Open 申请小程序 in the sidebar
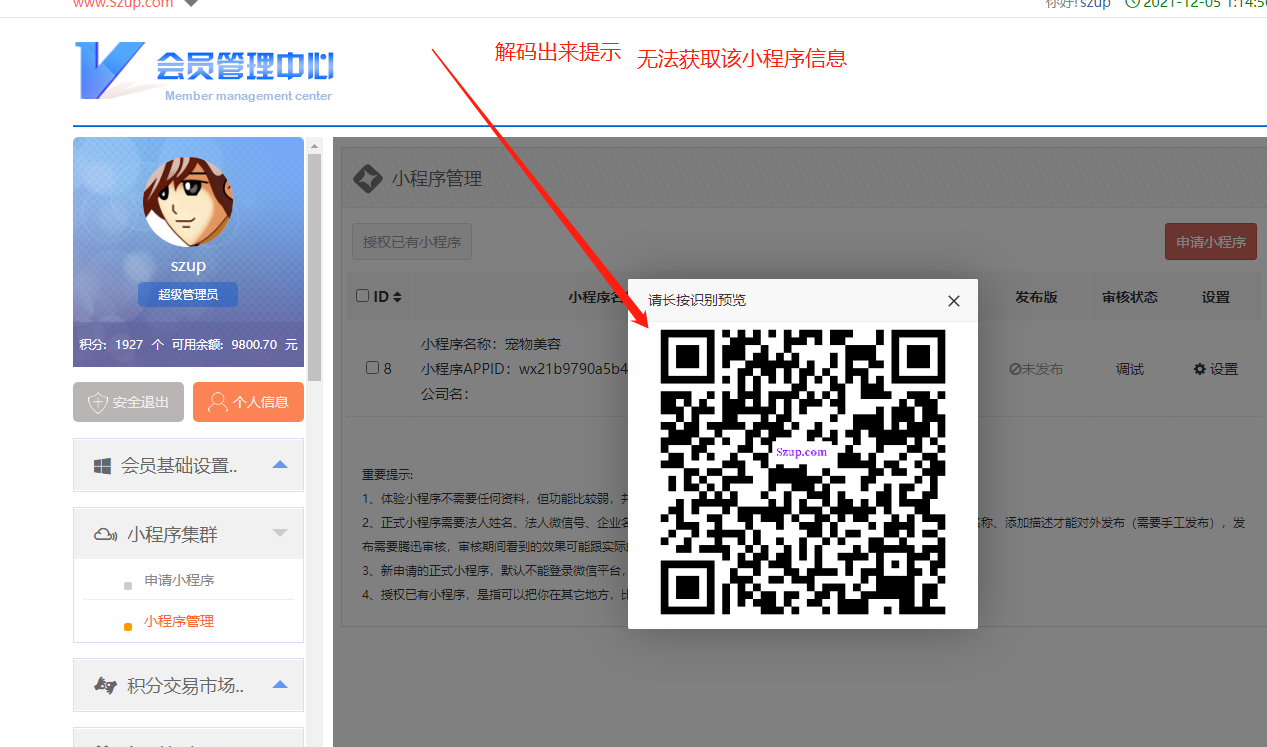 click(179, 580)
